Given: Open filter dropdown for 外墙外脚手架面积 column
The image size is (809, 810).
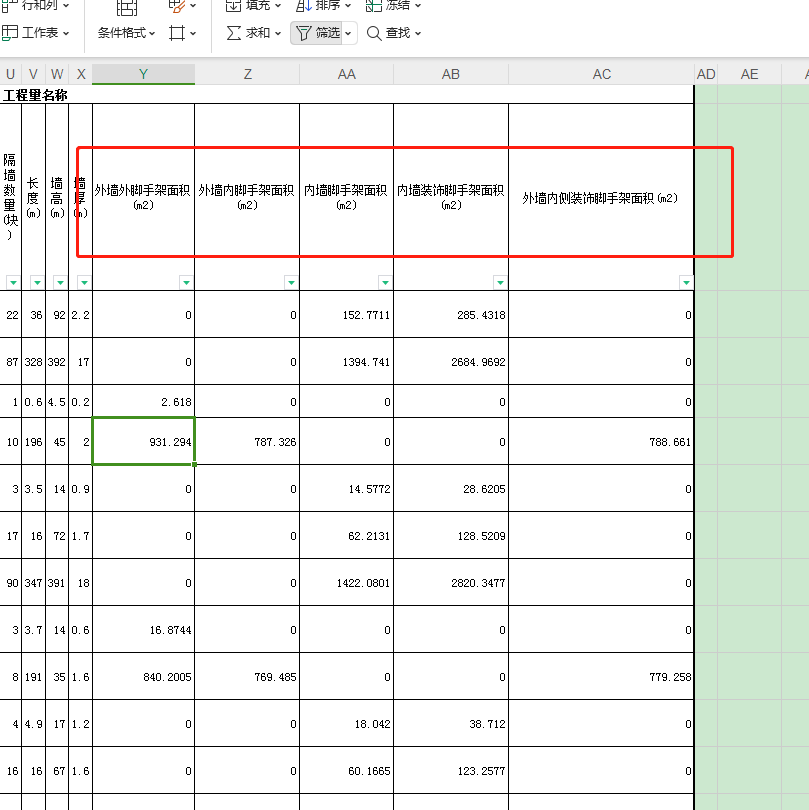Looking at the screenshot, I should pos(186,283).
